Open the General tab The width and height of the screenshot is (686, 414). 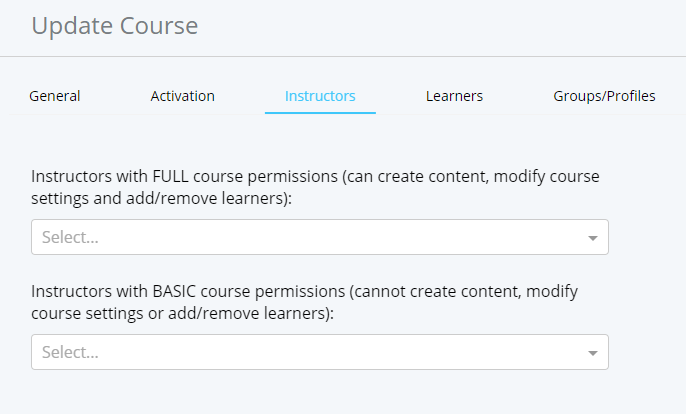coord(55,96)
